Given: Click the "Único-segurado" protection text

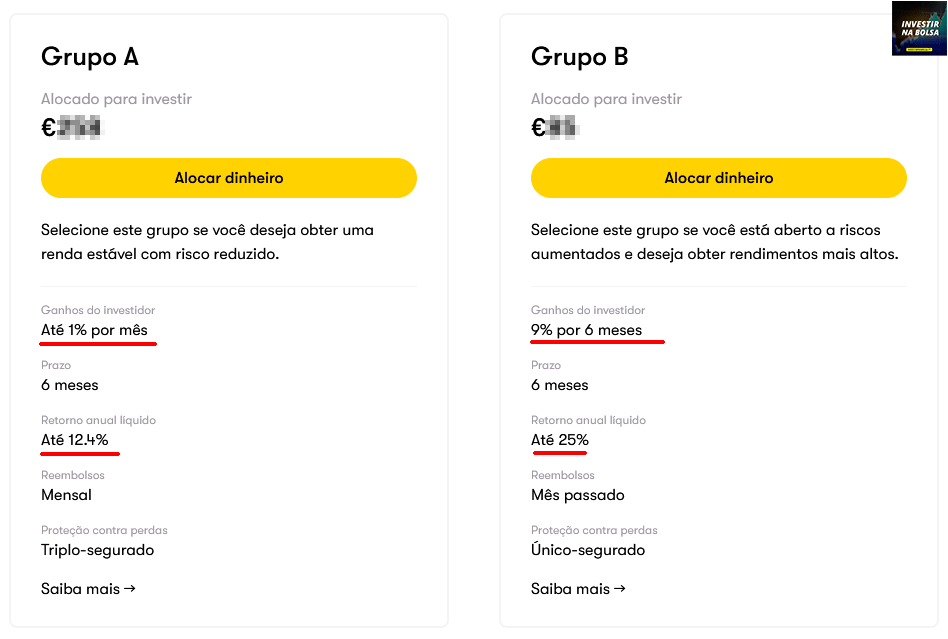Looking at the screenshot, I should 588,550.
